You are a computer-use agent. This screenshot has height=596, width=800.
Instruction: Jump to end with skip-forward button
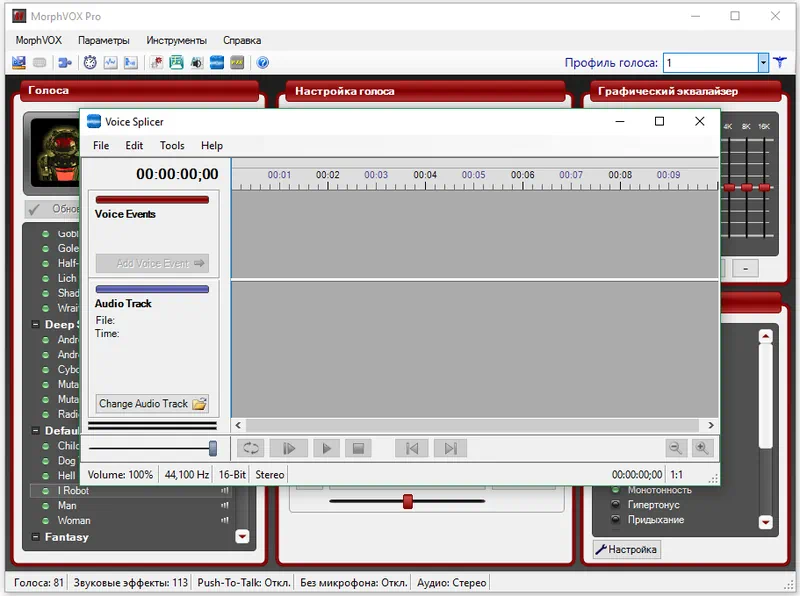[451, 449]
